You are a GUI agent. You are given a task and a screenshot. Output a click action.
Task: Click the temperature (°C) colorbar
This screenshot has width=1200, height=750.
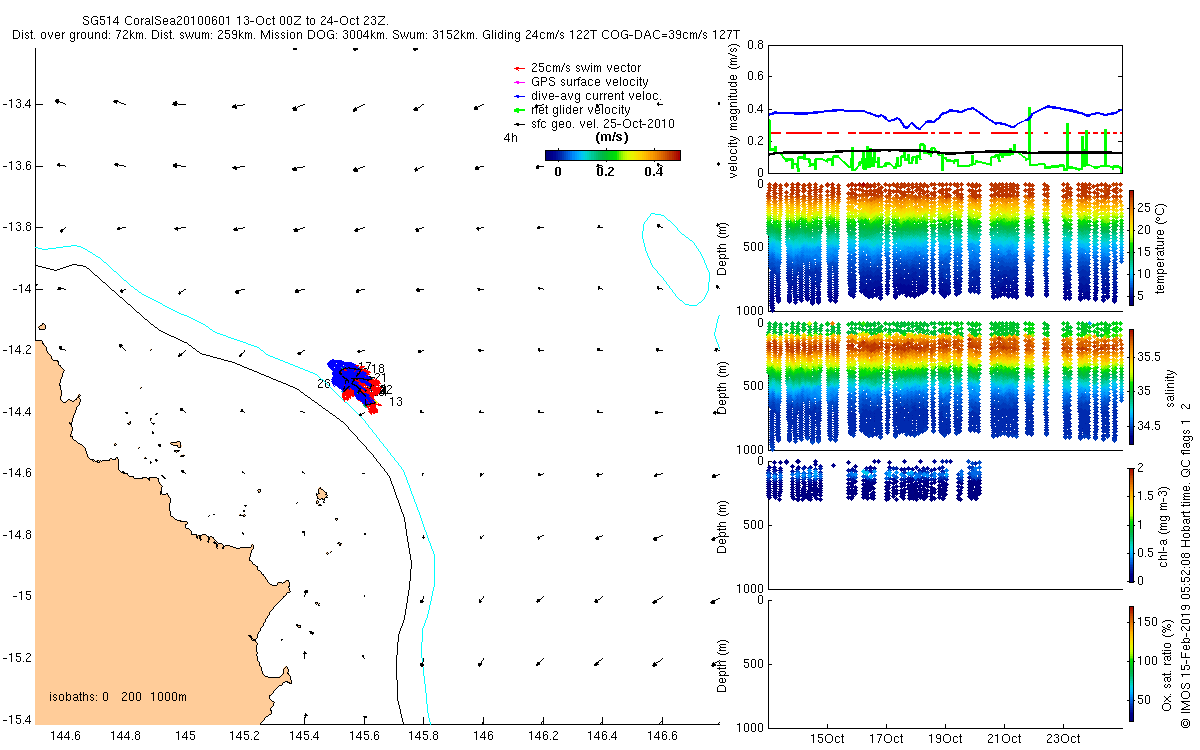pyautogui.click(x=1132, y=246)
